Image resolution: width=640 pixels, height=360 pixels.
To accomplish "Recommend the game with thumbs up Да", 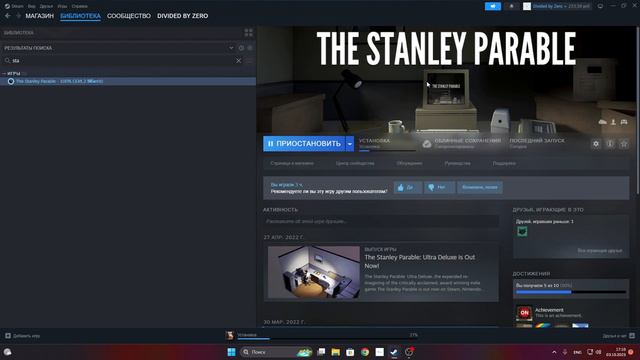I will [x=408, y=187].
